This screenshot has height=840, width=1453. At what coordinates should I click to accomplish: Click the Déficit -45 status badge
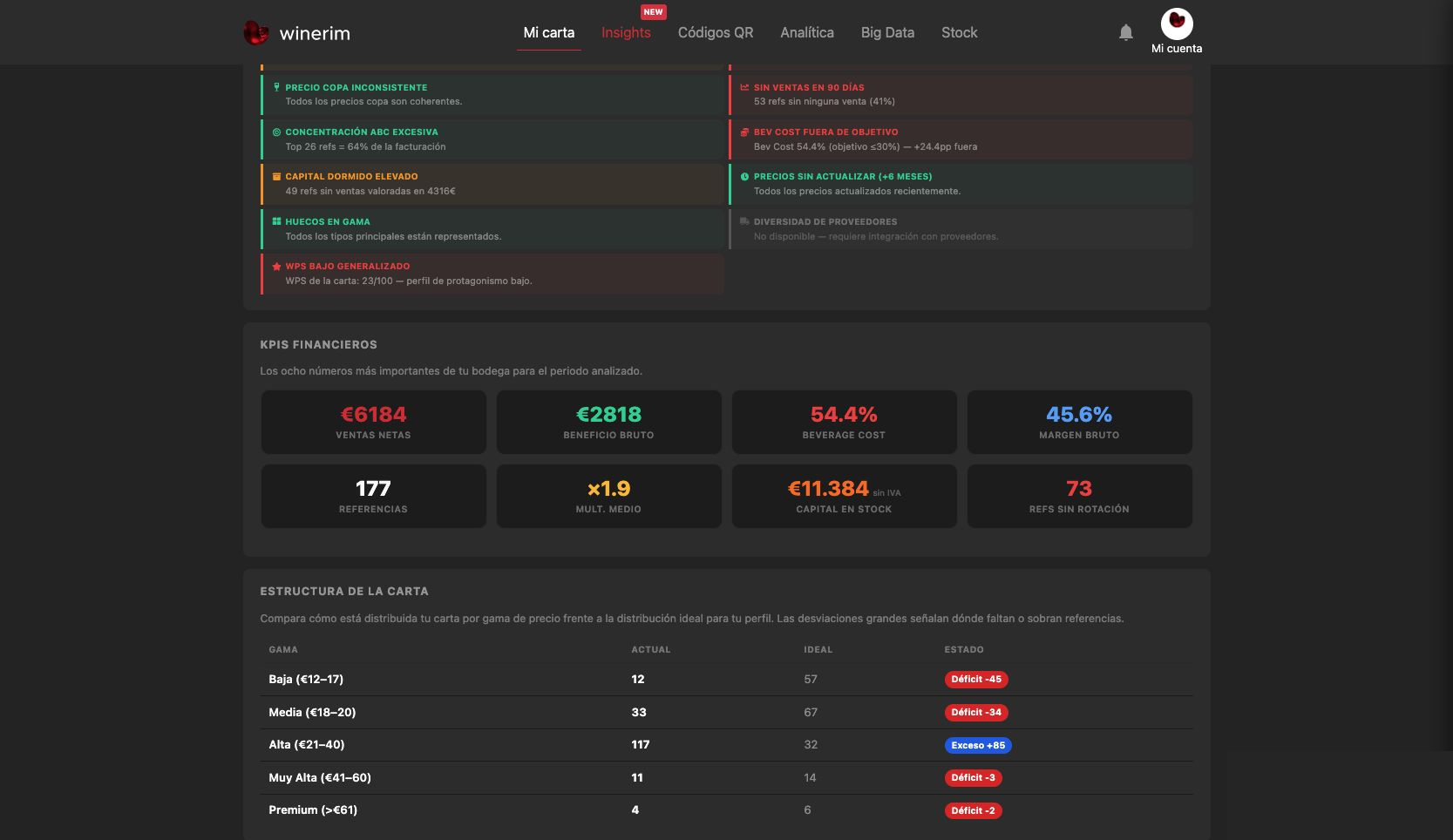click(x=976, y=680)
